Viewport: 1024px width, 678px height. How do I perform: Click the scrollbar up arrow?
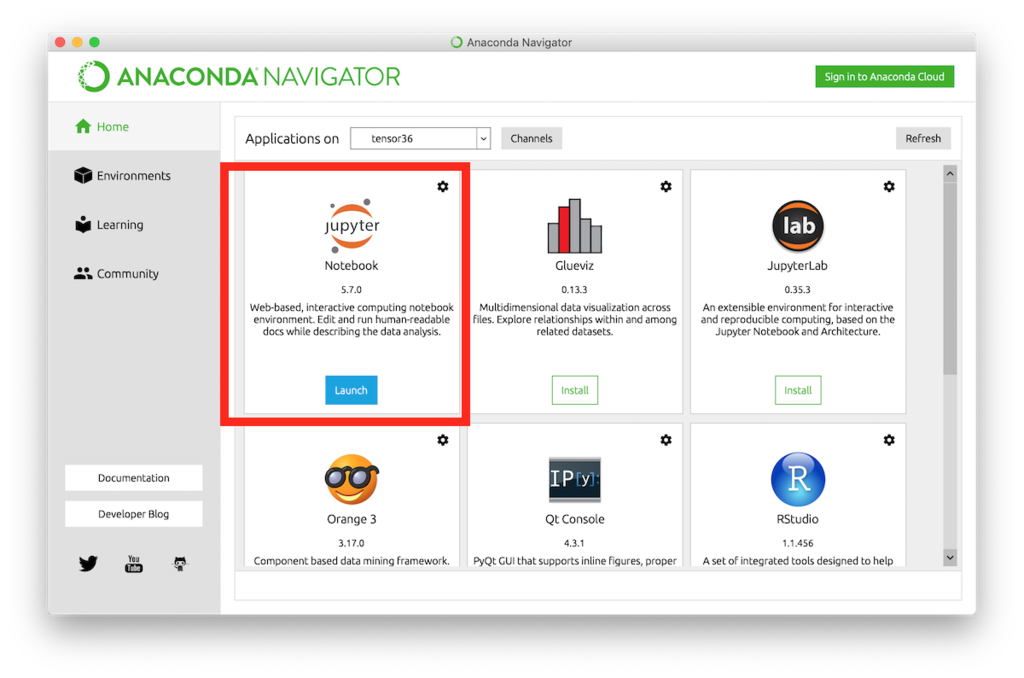[x=950, y=174]
